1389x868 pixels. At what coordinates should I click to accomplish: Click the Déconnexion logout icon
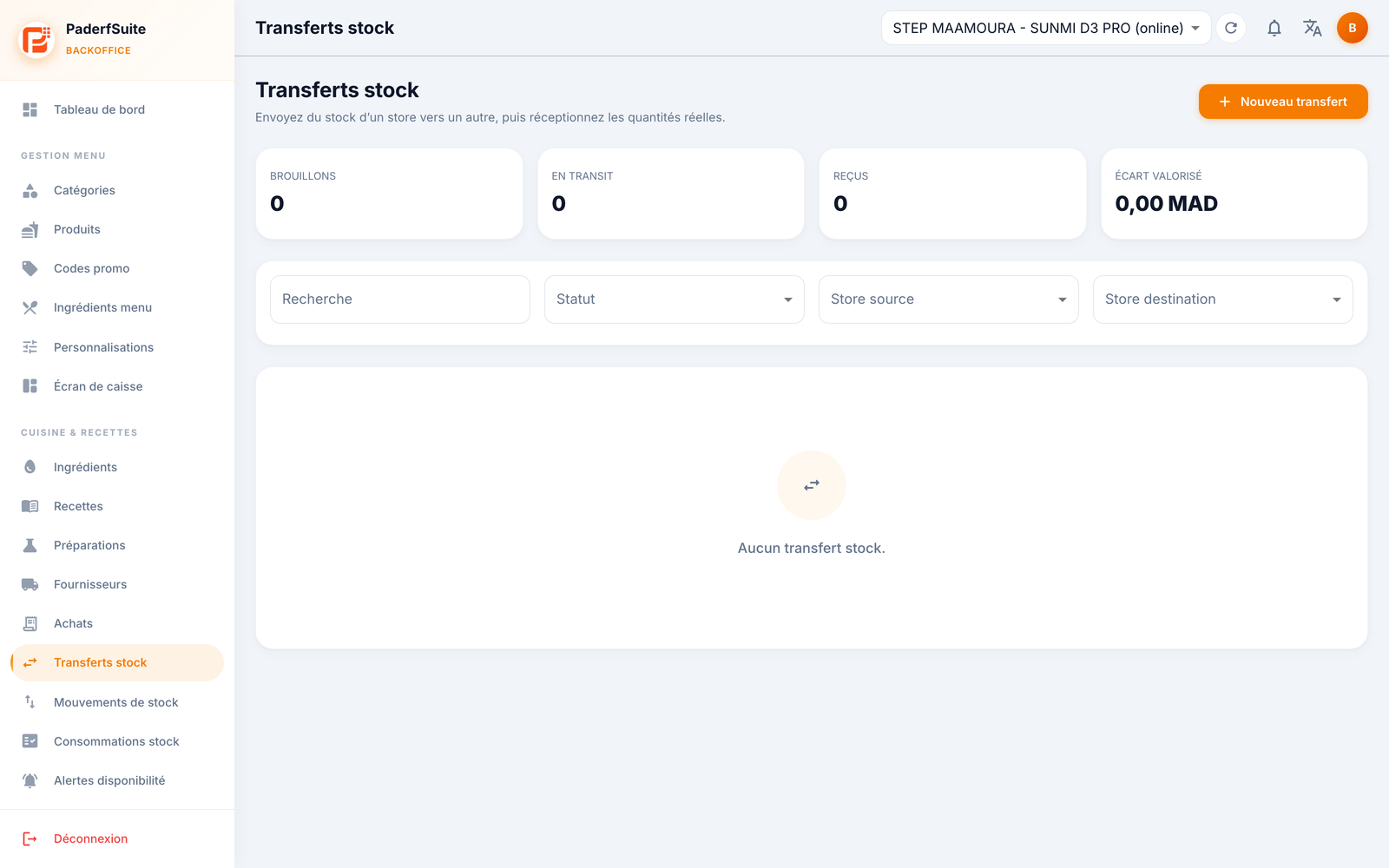(30, 838)
